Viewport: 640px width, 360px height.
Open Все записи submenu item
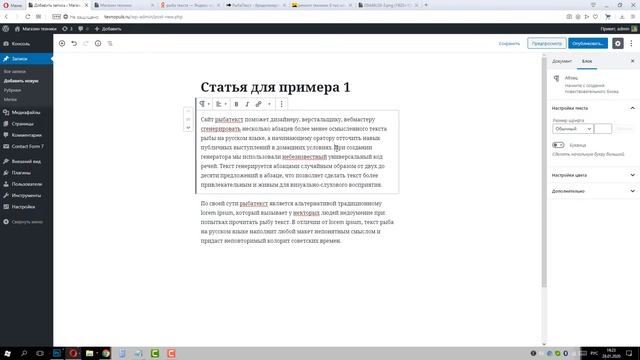(15, 71)
